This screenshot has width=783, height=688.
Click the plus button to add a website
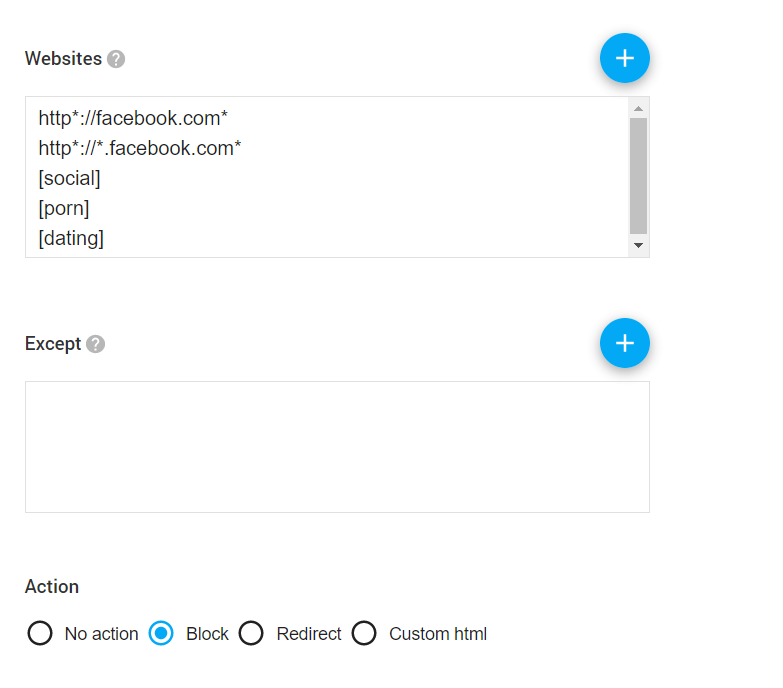624,58
